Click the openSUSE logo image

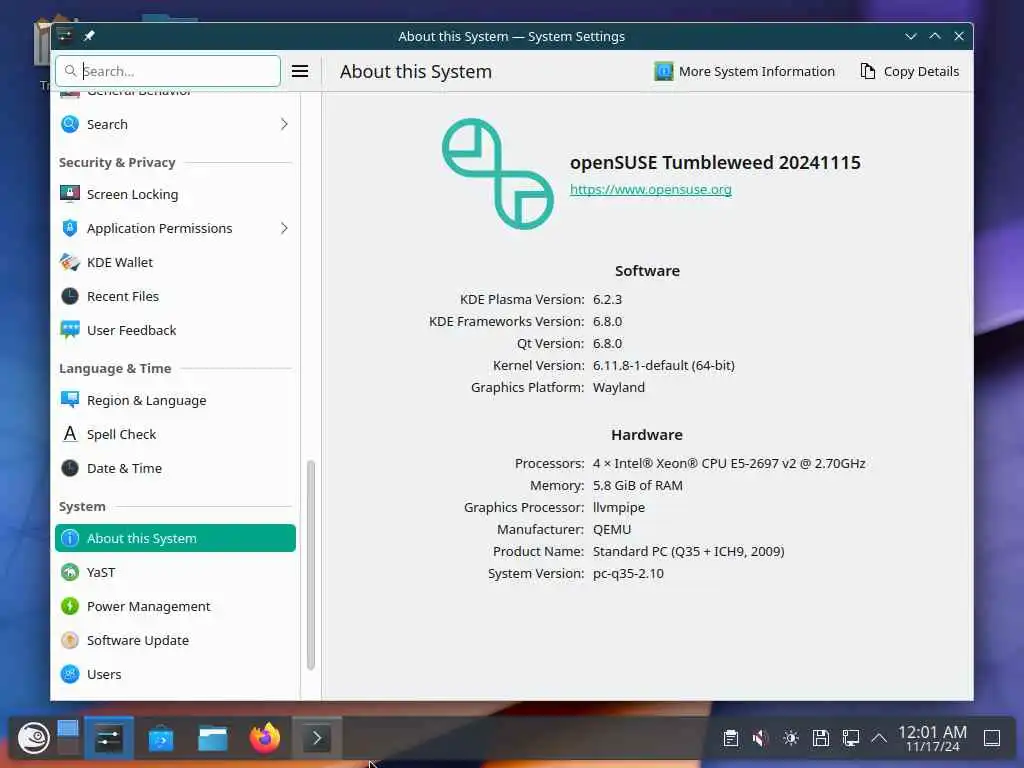coord(498,174)
